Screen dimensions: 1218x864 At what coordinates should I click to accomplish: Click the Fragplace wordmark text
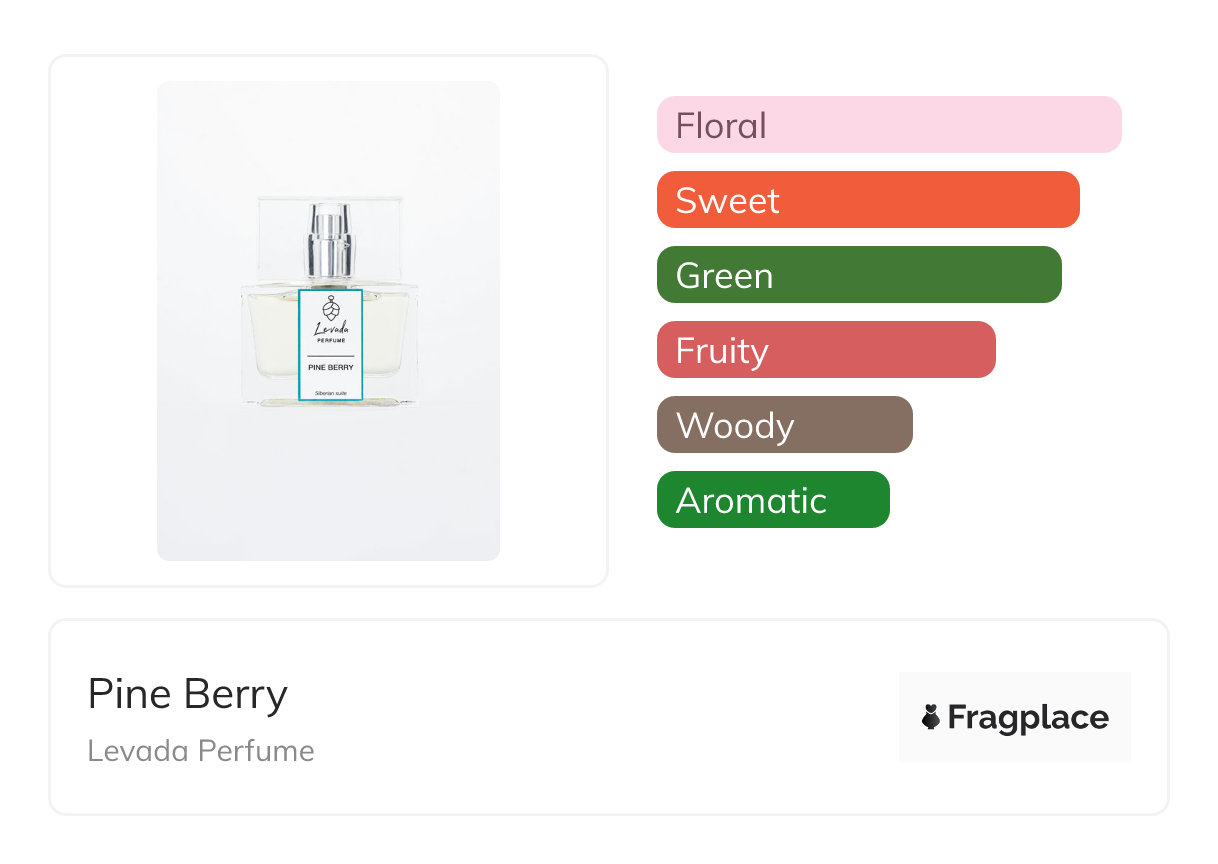(x=1028, y=717)
